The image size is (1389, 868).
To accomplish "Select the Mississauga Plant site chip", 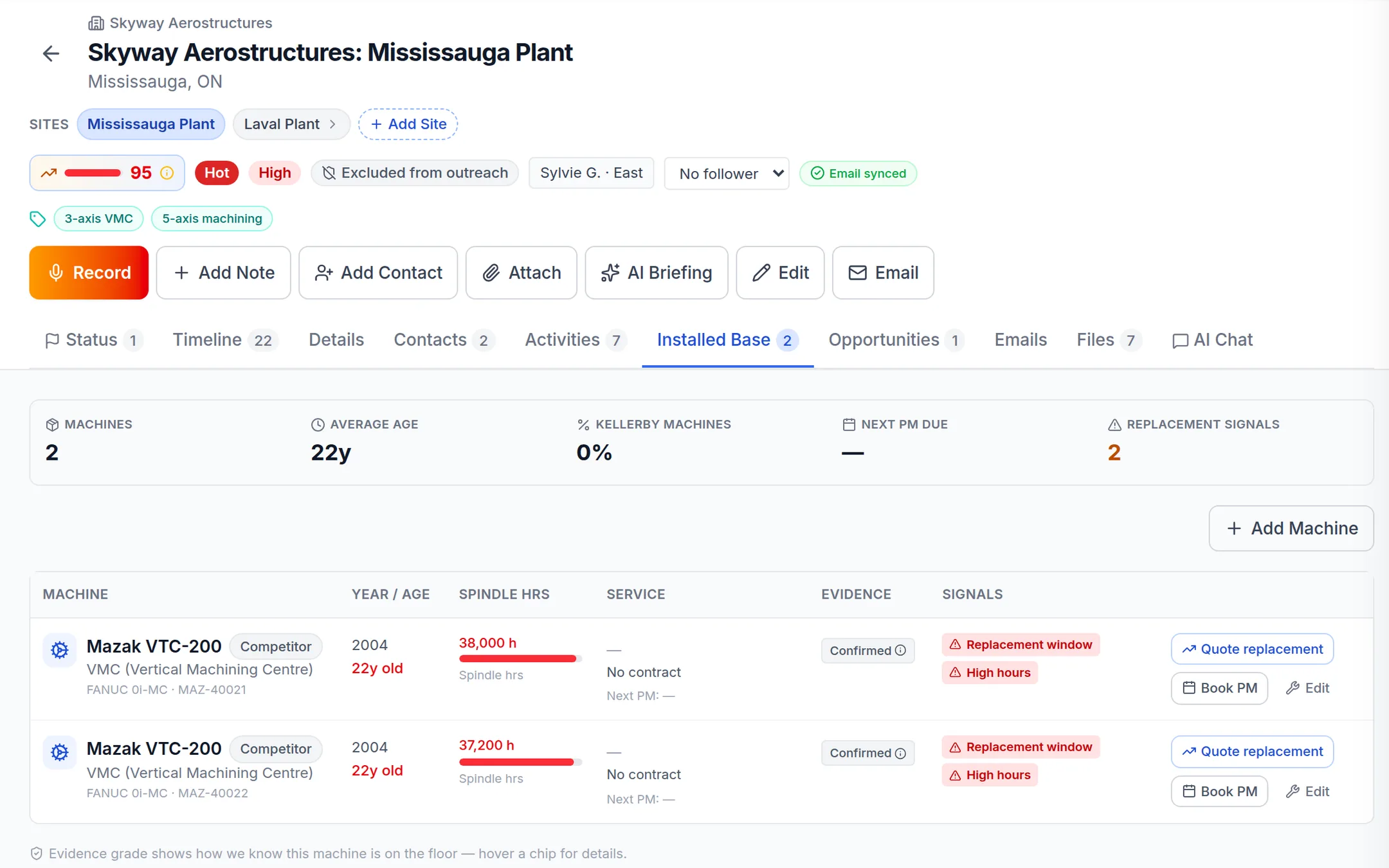I will point(151,125).
